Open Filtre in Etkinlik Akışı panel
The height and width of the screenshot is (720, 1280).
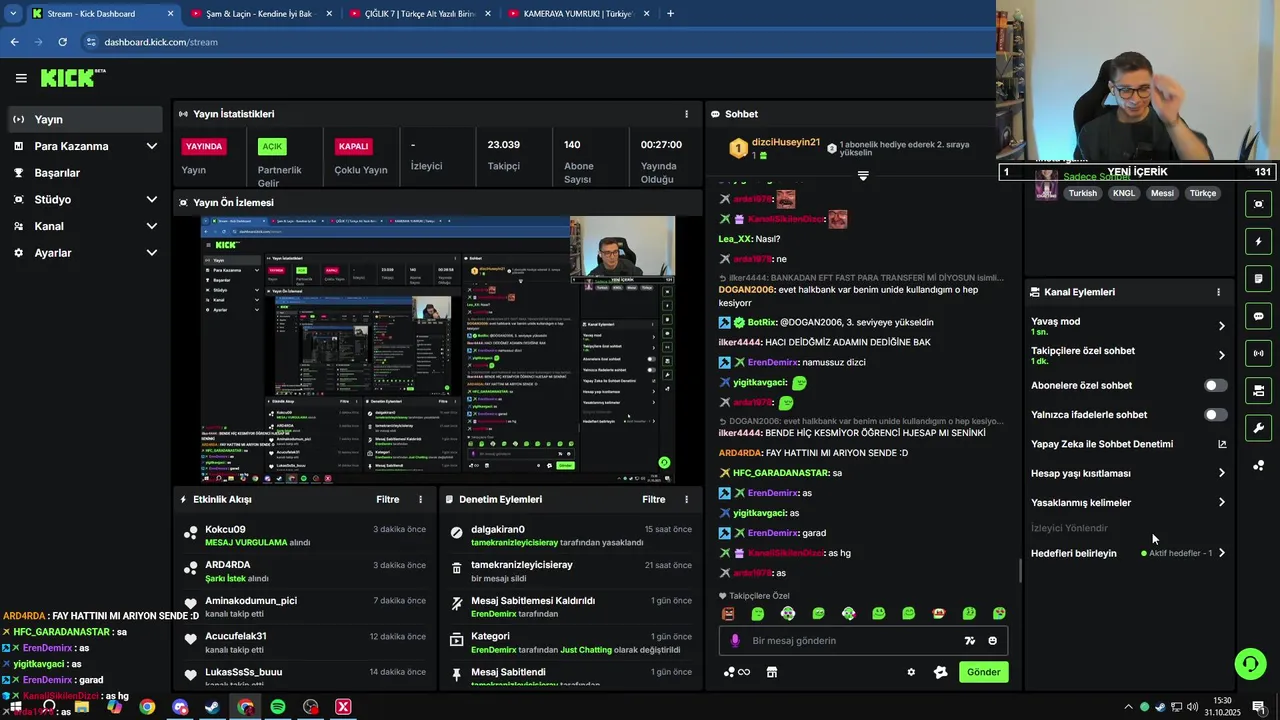click(x=387, y=499)
